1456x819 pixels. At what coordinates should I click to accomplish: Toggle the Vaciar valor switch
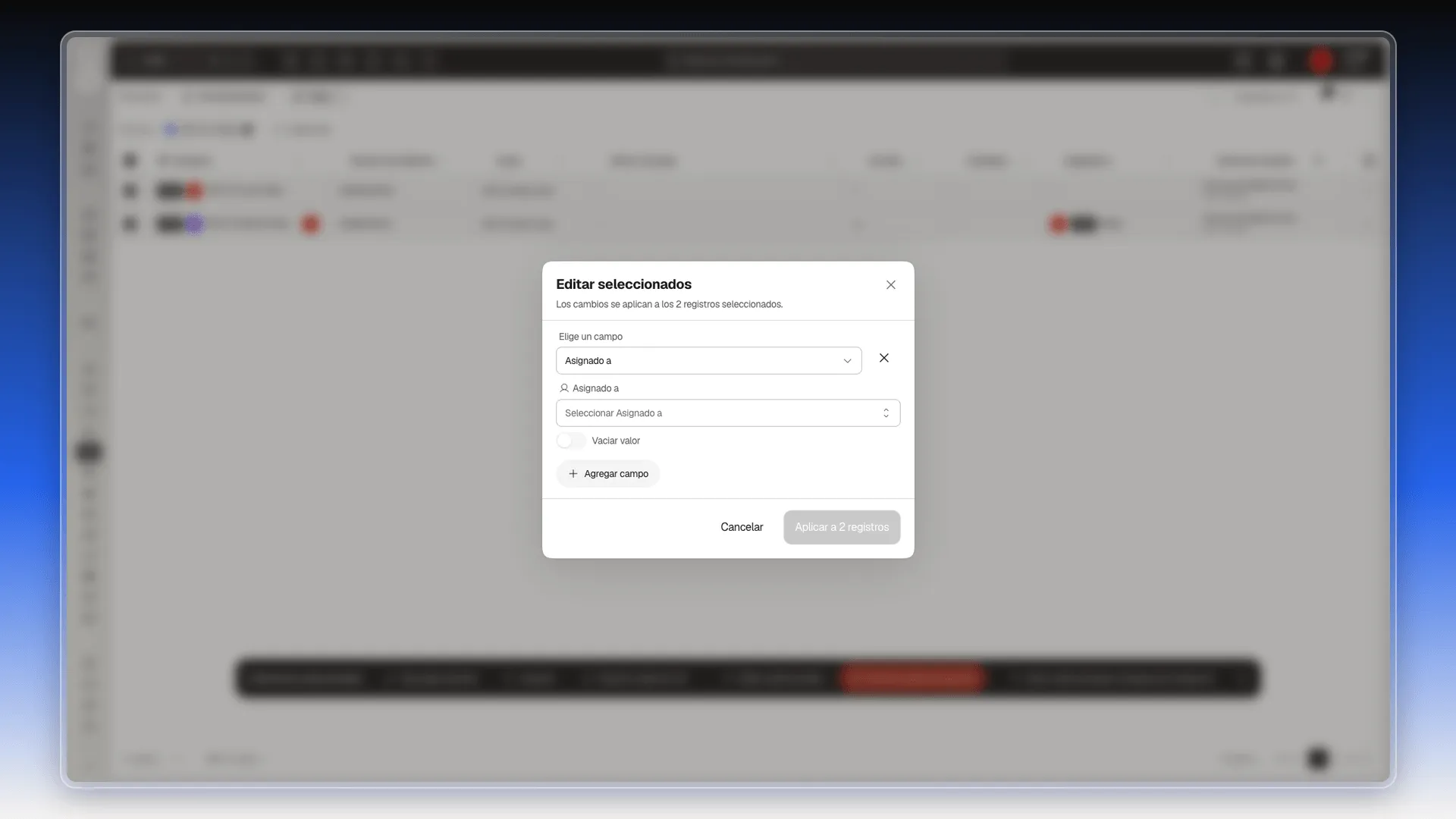click(570, 441)
